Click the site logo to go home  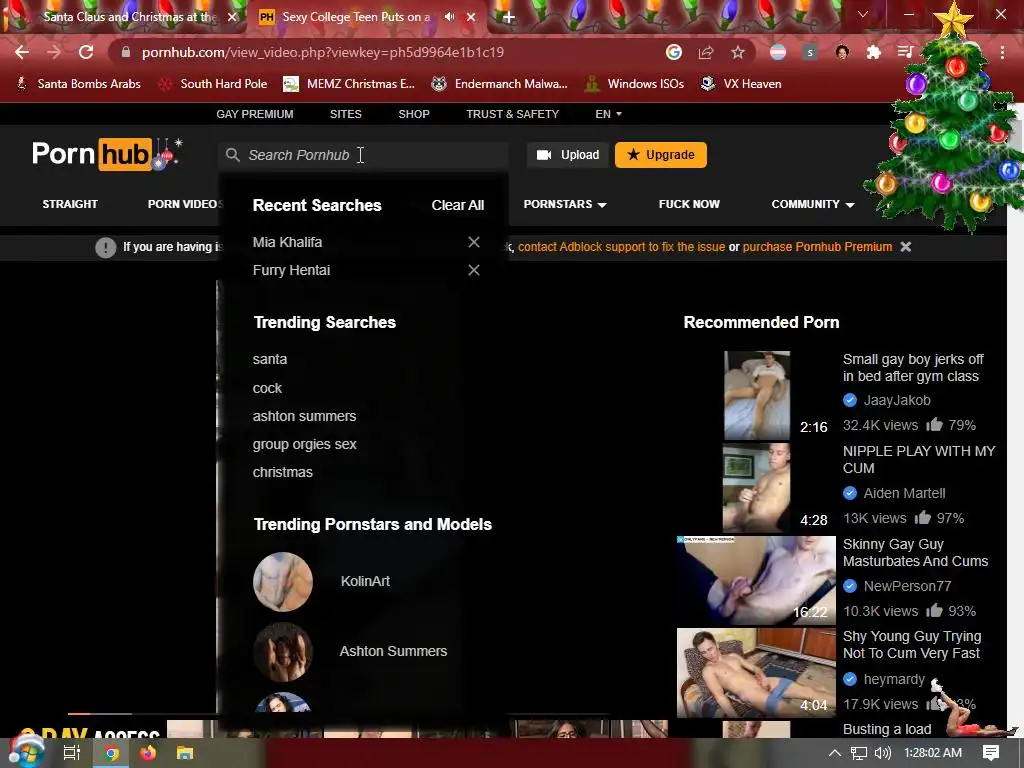tap(106, 154)
